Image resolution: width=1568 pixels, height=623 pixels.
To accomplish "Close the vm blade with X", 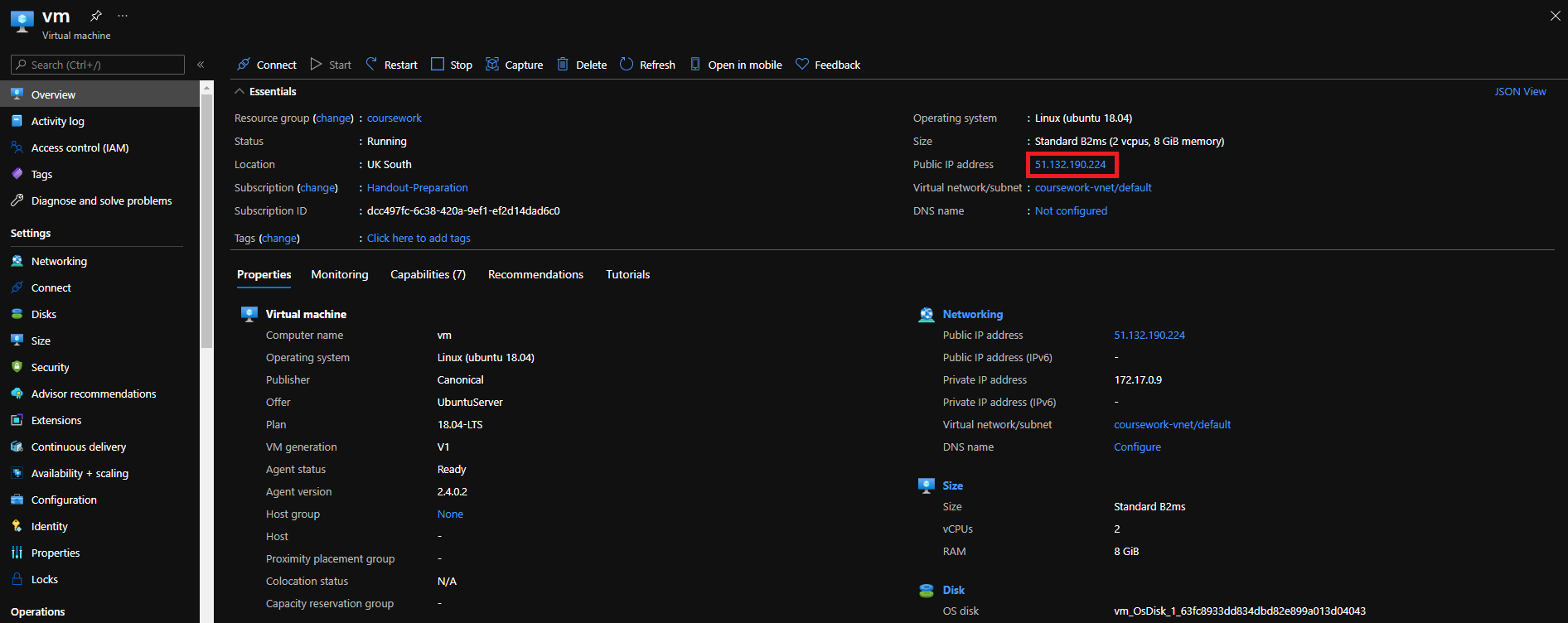I will click(1555, 16).
